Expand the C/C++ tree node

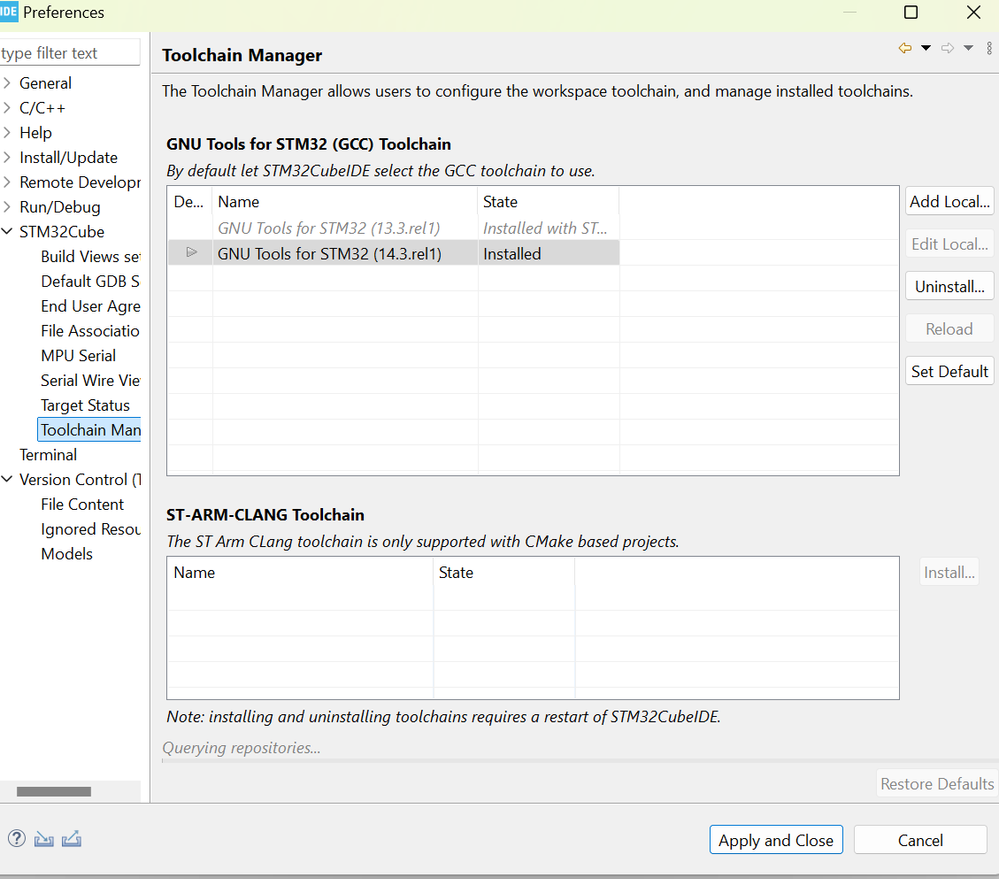click(x=8, y=108)
